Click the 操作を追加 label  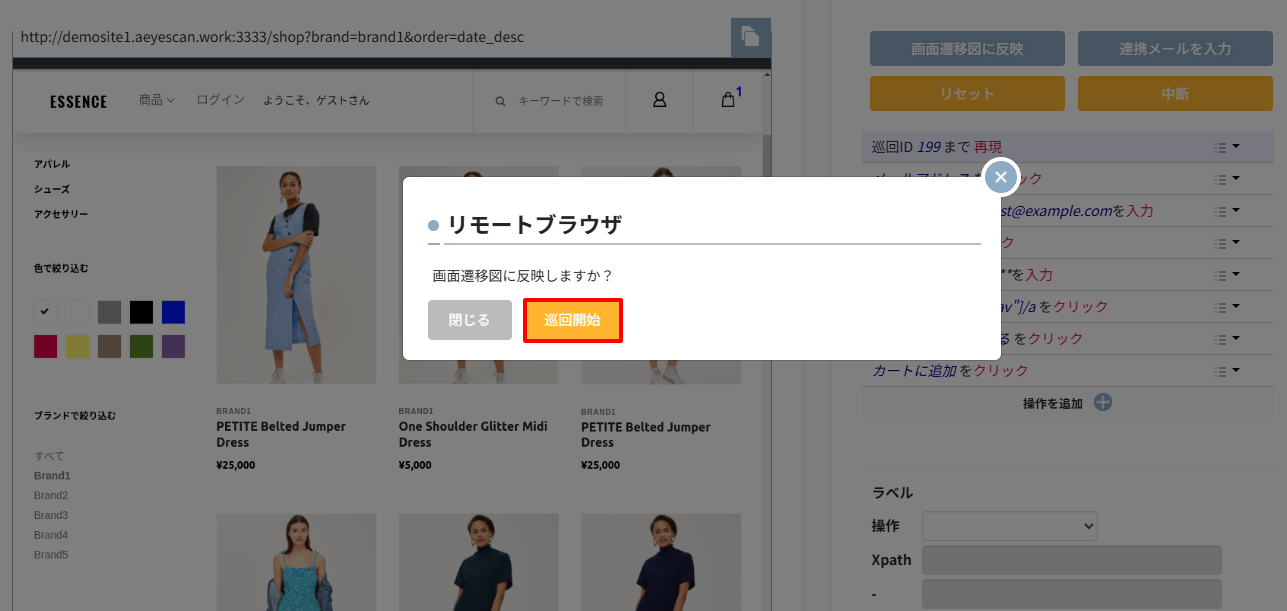pos(1052,404)
